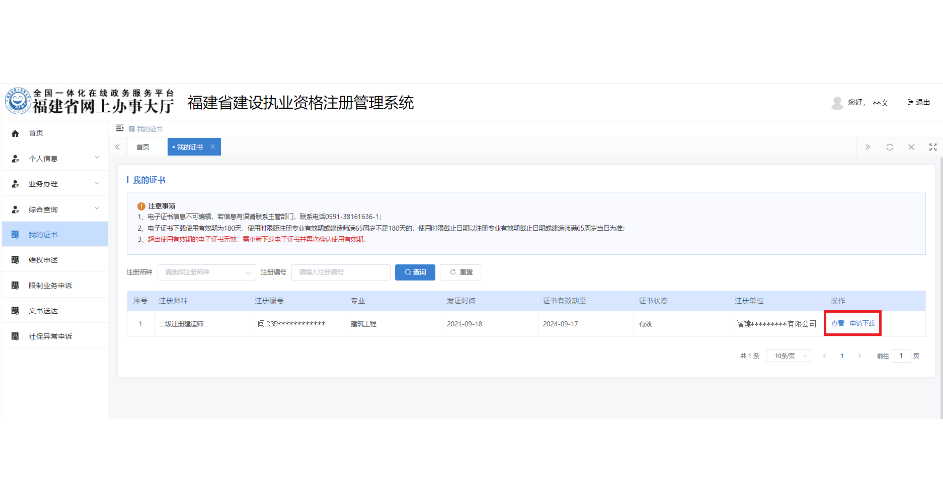943x484 pixels.
Task: Expand the 综合查询 sidebar menu
Action: (x=96, y=209)
